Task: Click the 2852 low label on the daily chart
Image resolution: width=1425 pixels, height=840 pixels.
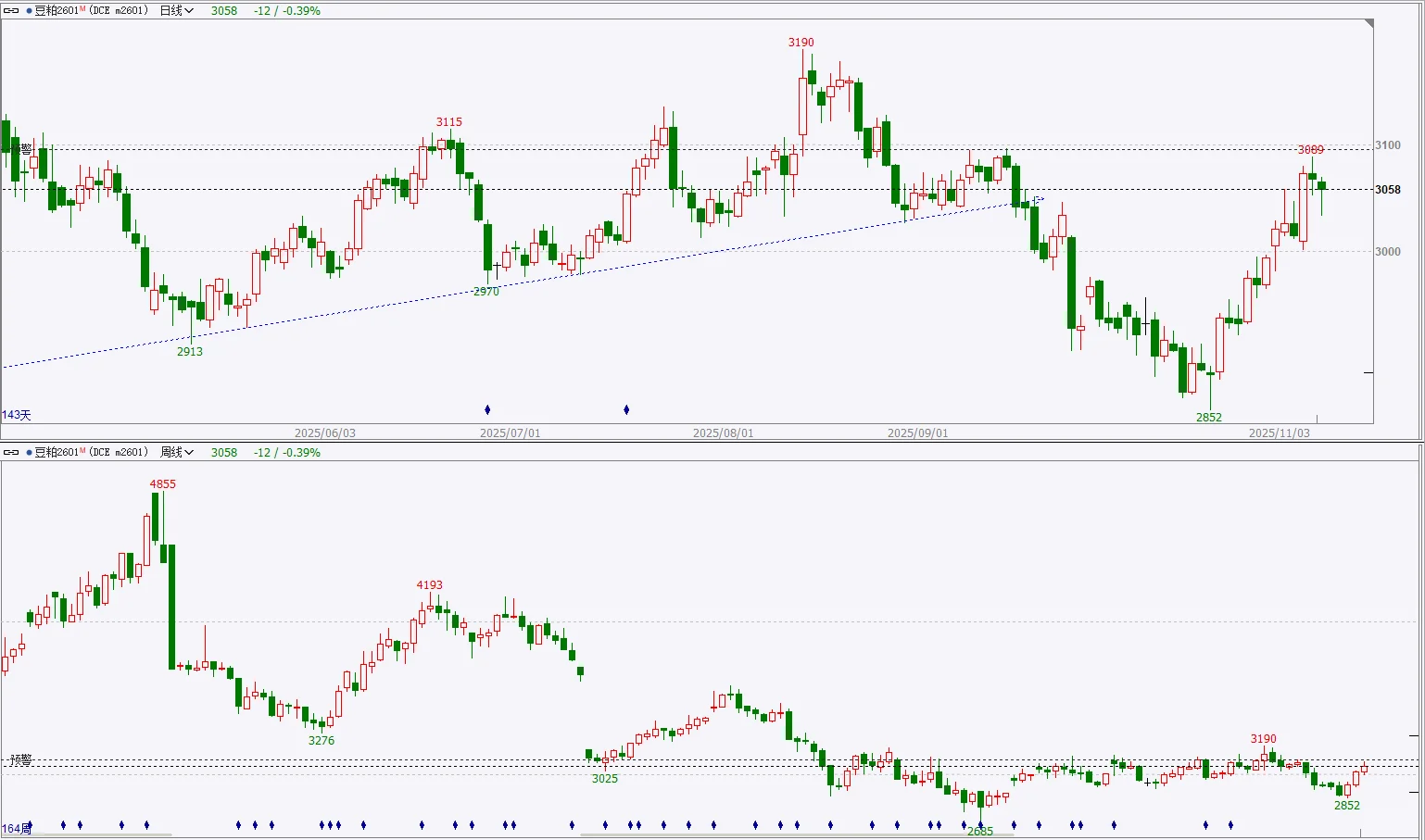Action: tap(1209, 418)
